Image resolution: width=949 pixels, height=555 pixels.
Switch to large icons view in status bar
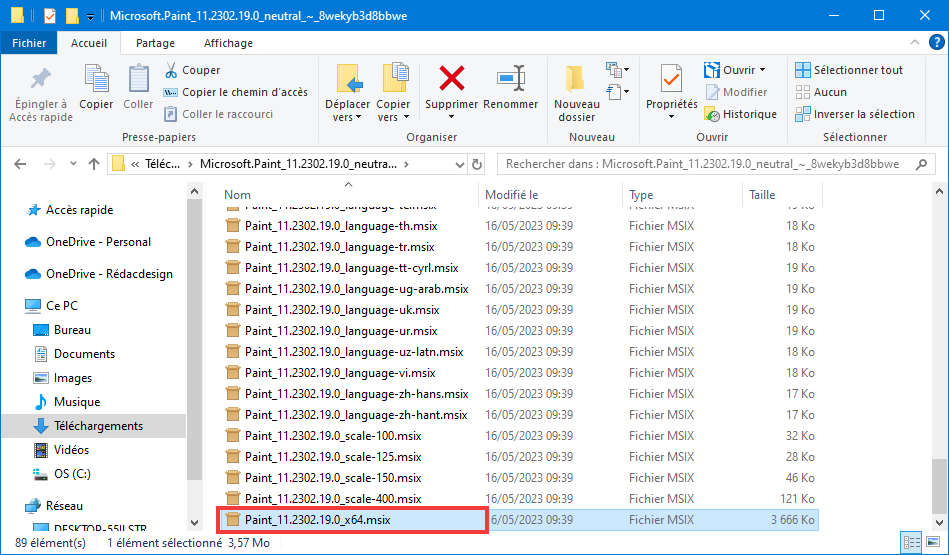[932, 542]
